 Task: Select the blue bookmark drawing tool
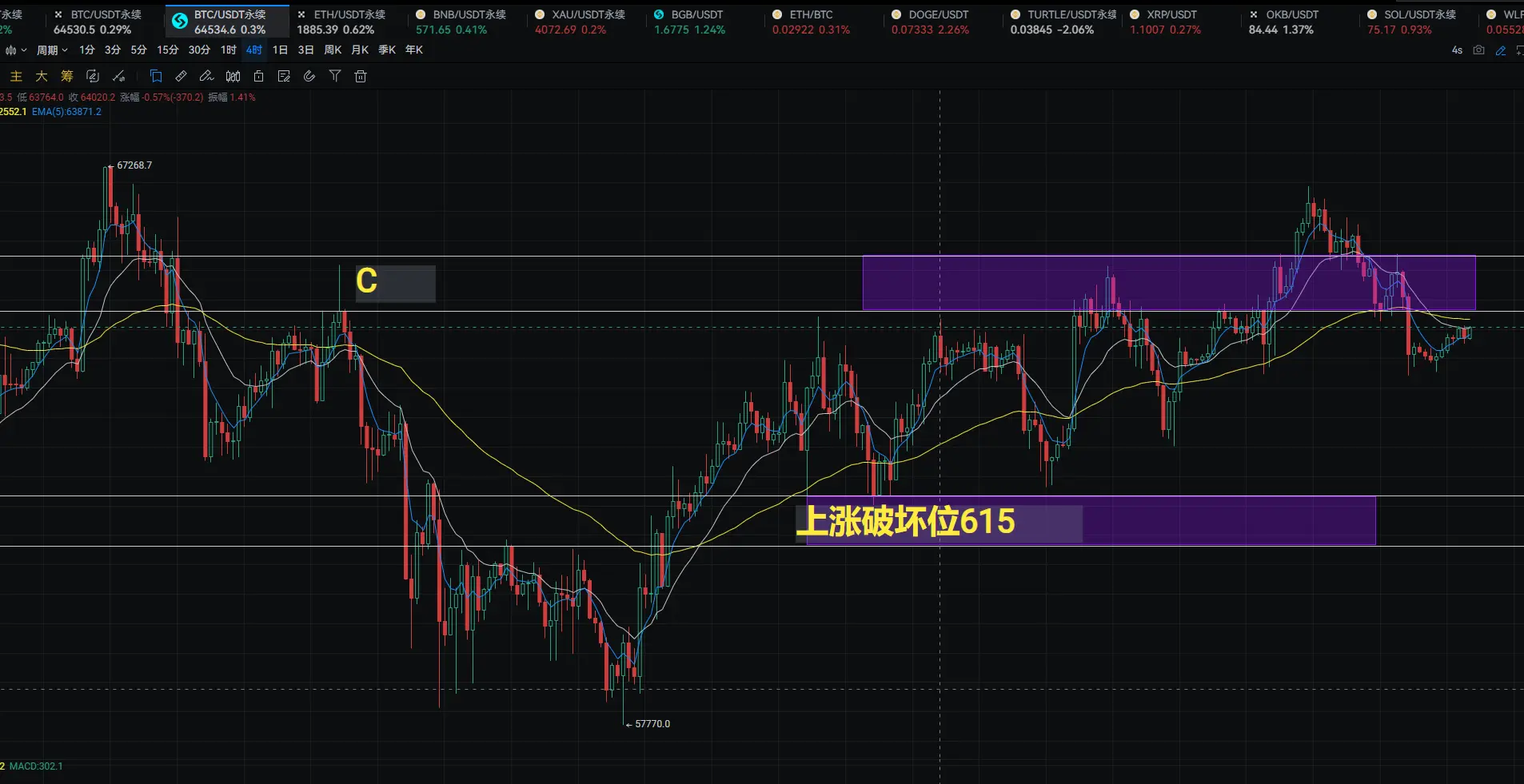tap(156, 77)
